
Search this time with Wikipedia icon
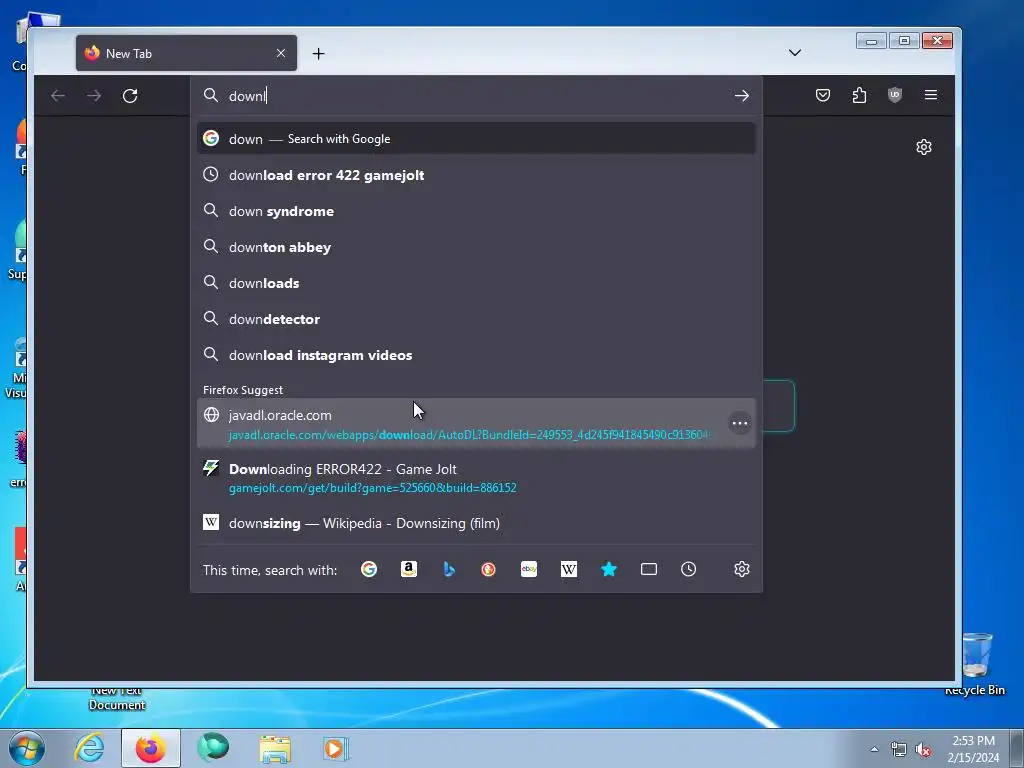click(569, 569)
